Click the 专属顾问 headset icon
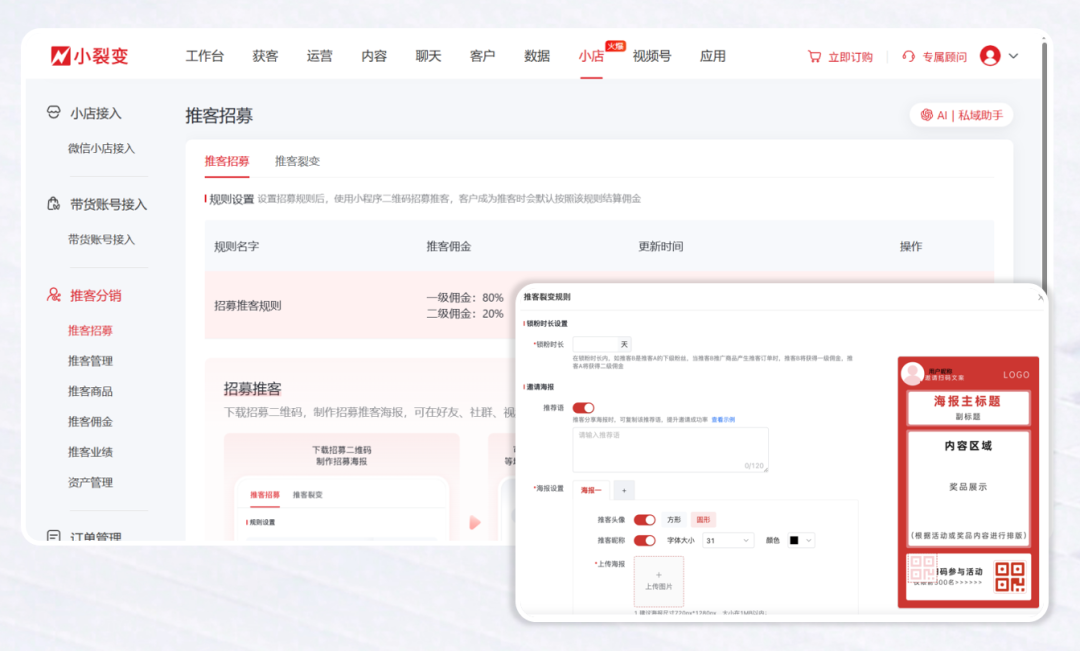Viewport: 1080px width, 651px height. tap(907, 56)
